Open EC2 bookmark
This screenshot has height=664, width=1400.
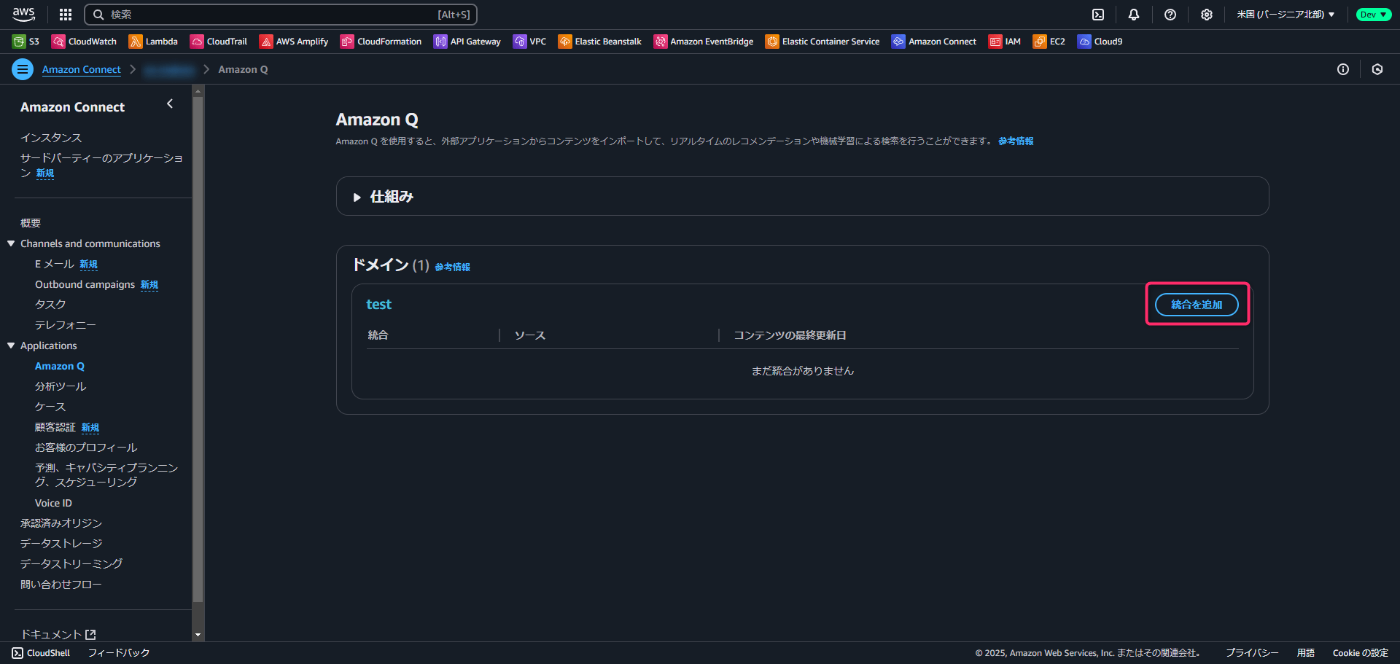tap(1049, 42)
